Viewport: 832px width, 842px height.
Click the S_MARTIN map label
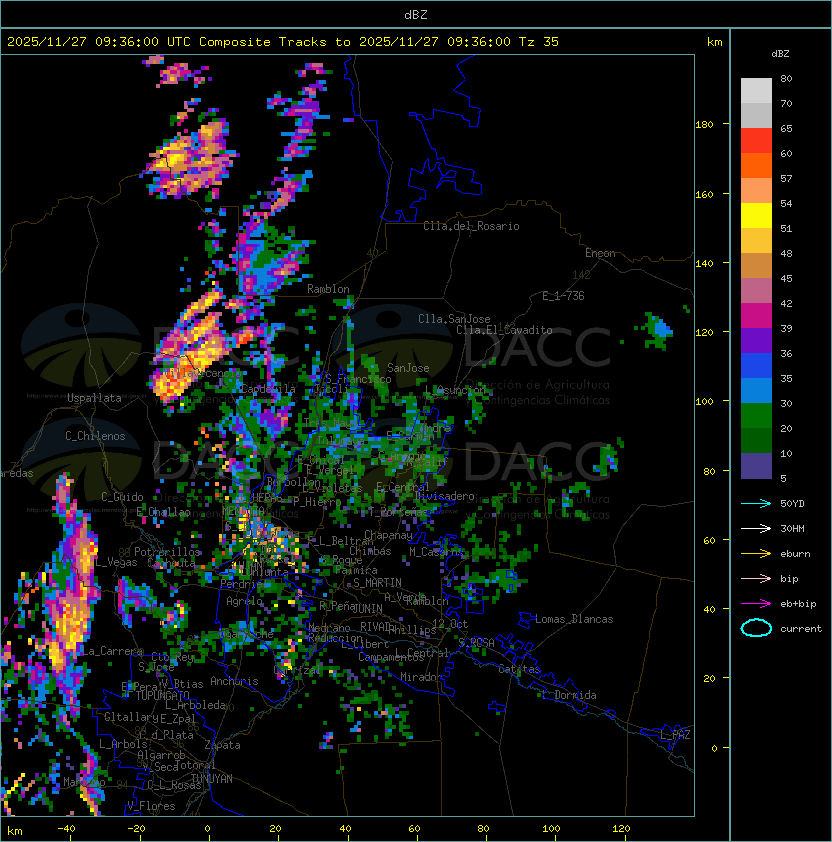(377, 583)
